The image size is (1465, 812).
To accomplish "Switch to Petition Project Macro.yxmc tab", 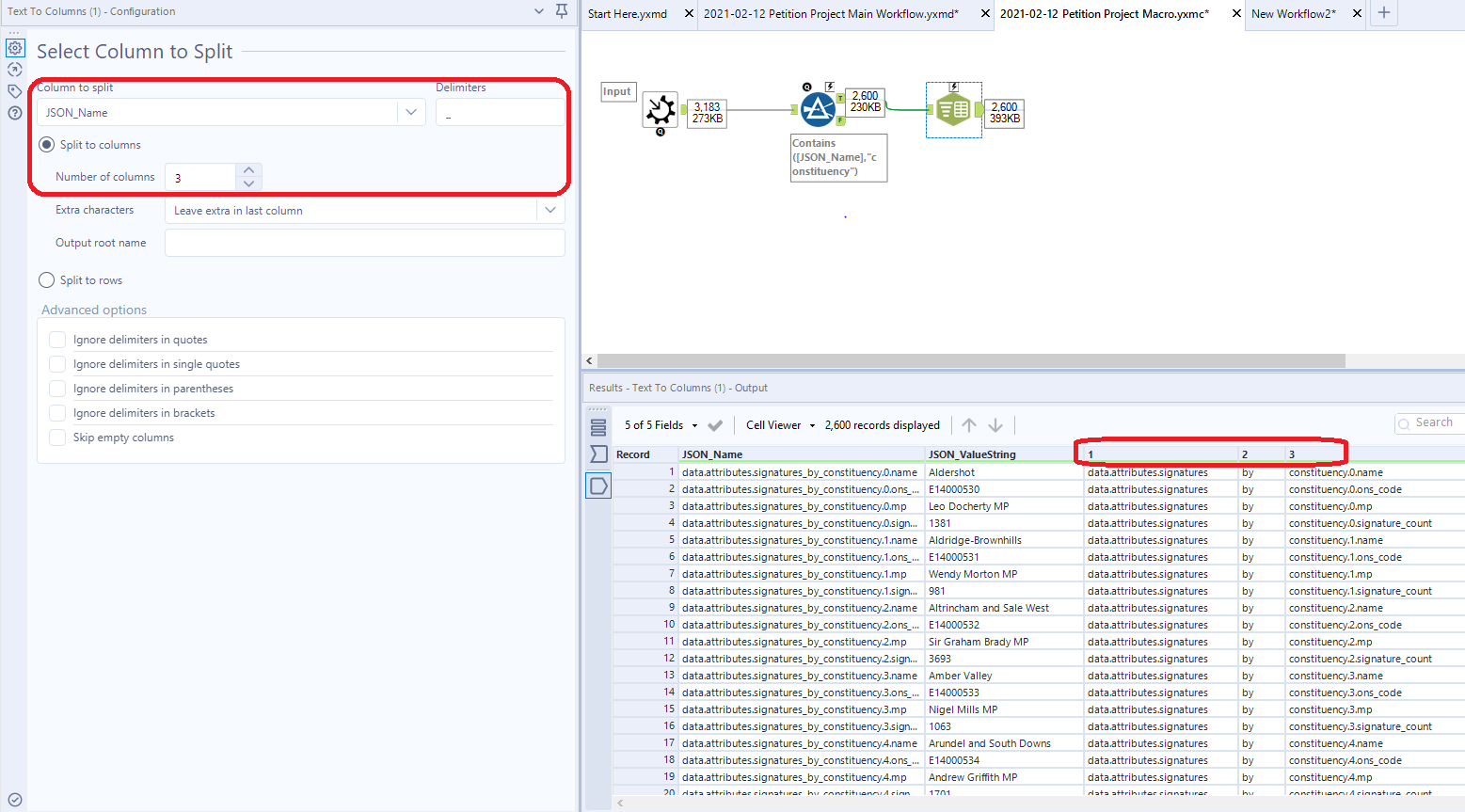I will tap(1105, 14).
